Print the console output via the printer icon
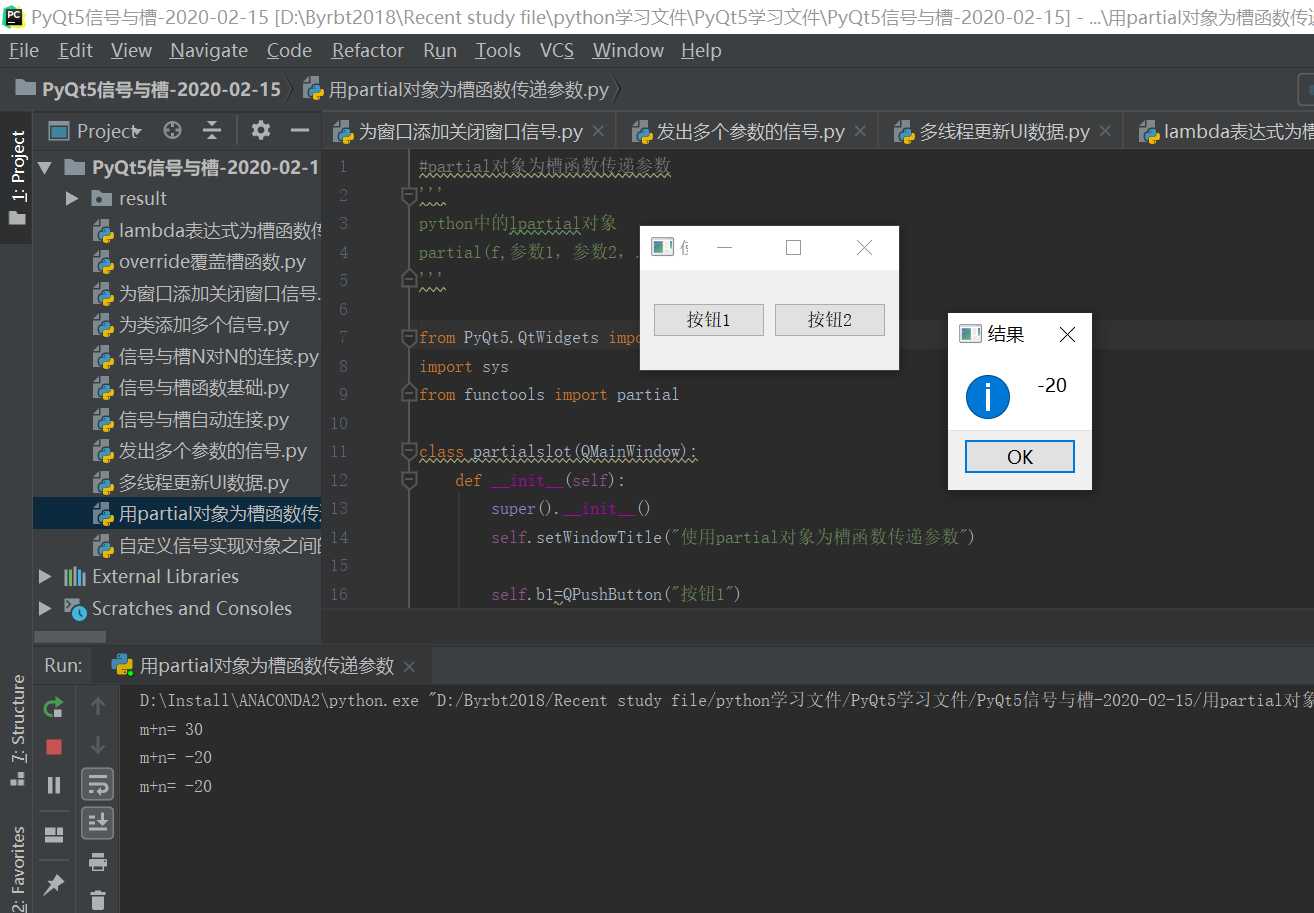 point(97,861)
